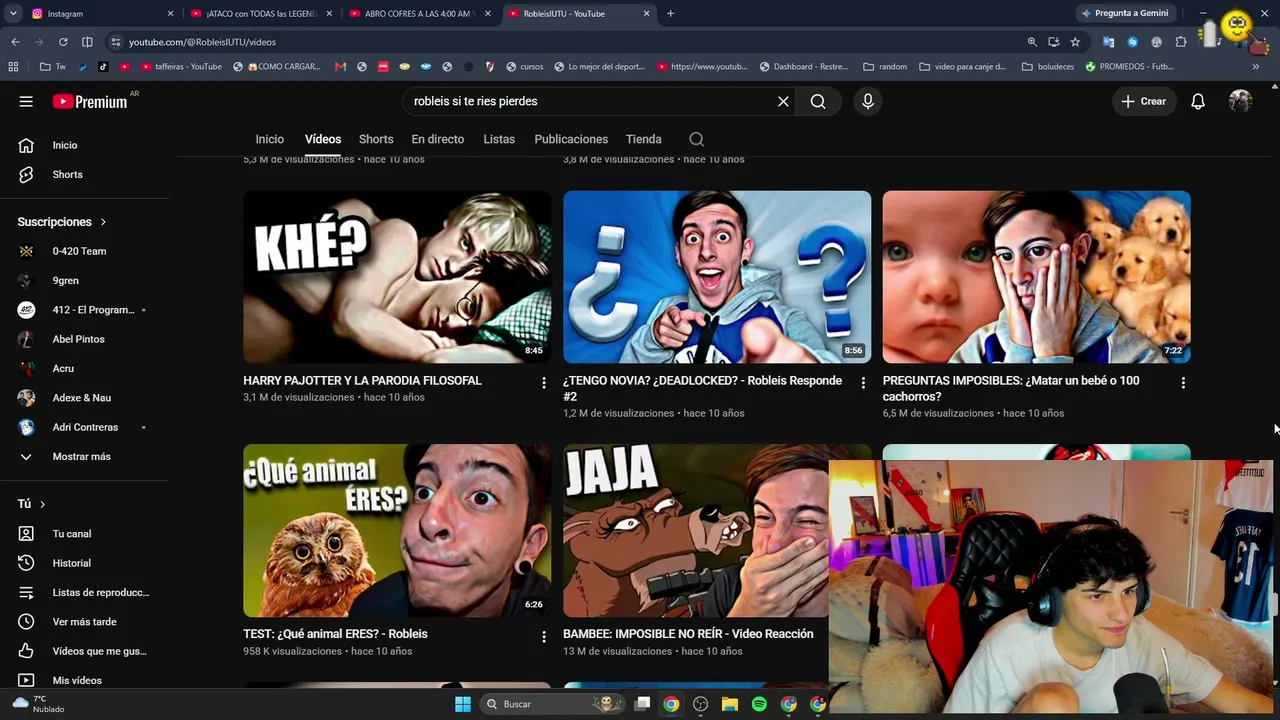Open options for PREGUNTAS IMPOSIBLES video
The image size is (1280, 720).
pos(1183,383)
